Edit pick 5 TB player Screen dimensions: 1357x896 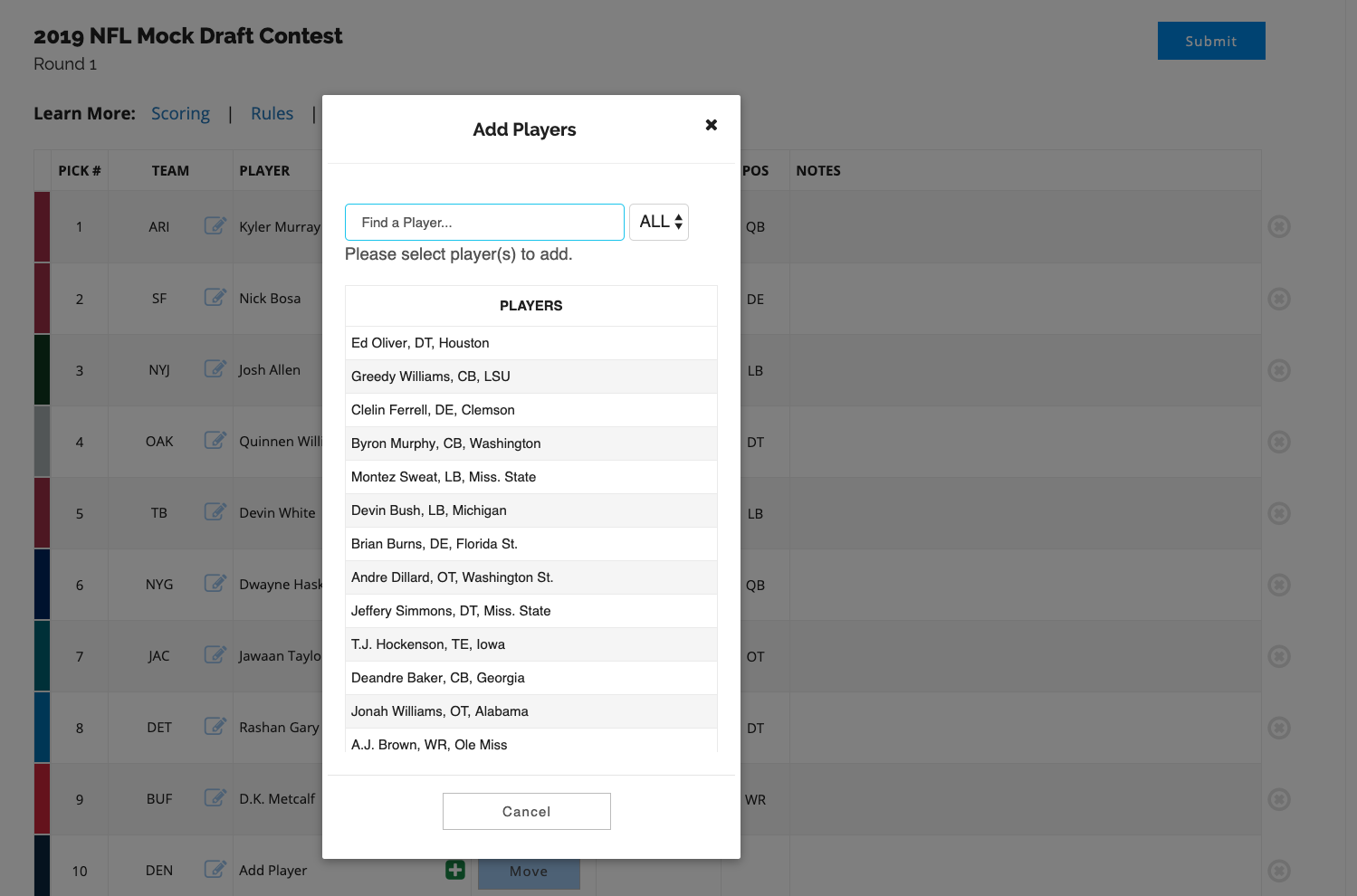point(215,511)
